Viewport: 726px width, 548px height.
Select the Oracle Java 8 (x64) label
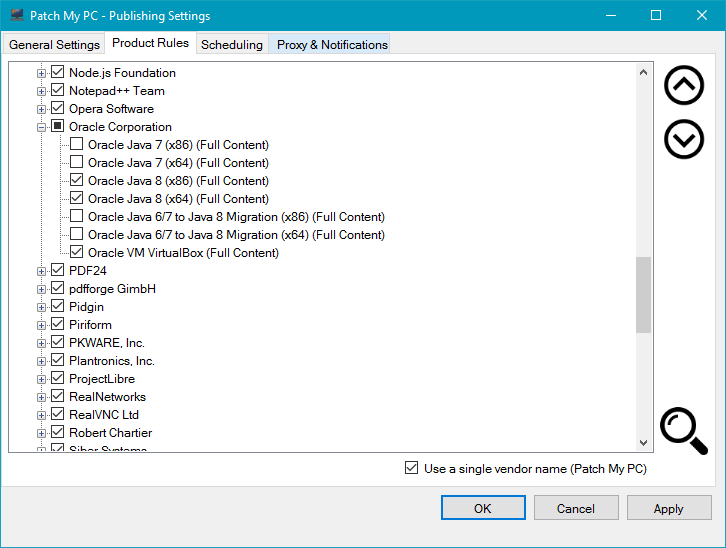[x=178, y=199]
